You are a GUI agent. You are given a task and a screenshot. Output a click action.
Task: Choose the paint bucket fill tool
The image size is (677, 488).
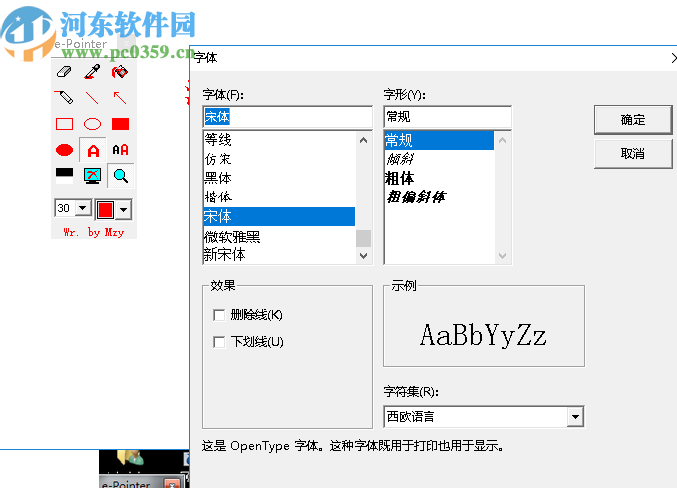[x=120, y=72]
